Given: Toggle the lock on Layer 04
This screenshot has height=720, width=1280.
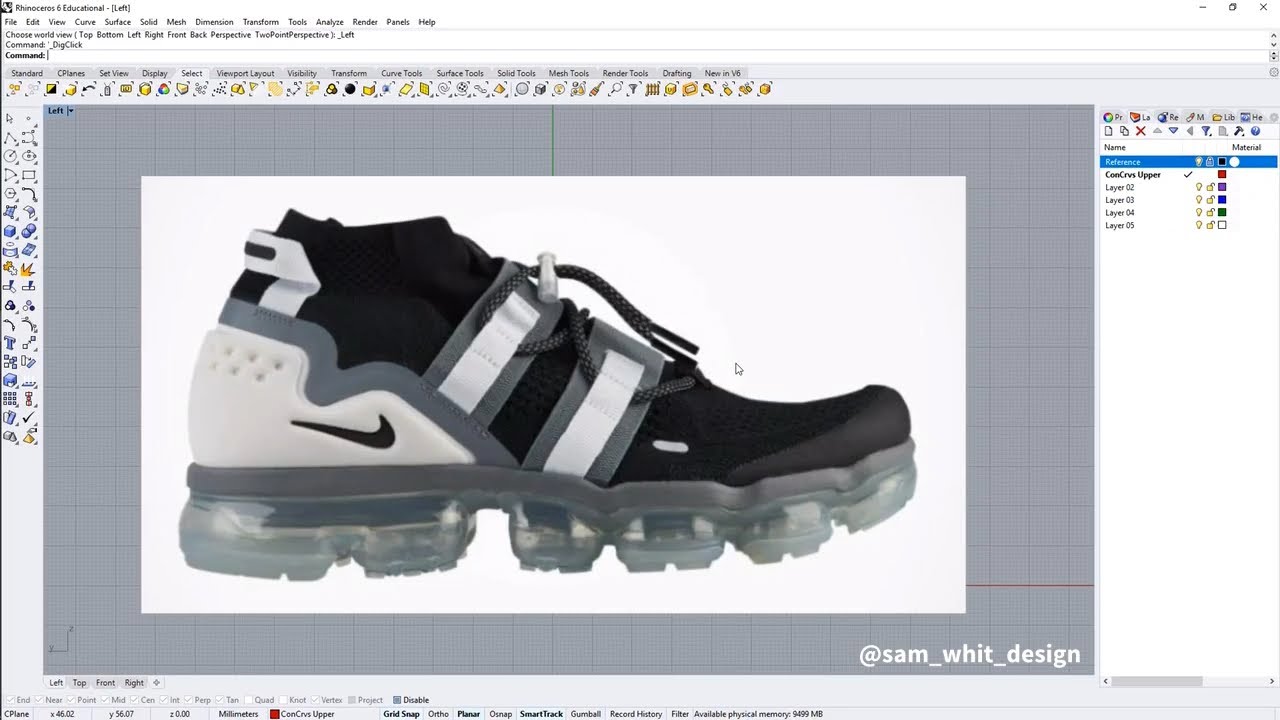Looking at the screenshot, I should click(1210, 213).
